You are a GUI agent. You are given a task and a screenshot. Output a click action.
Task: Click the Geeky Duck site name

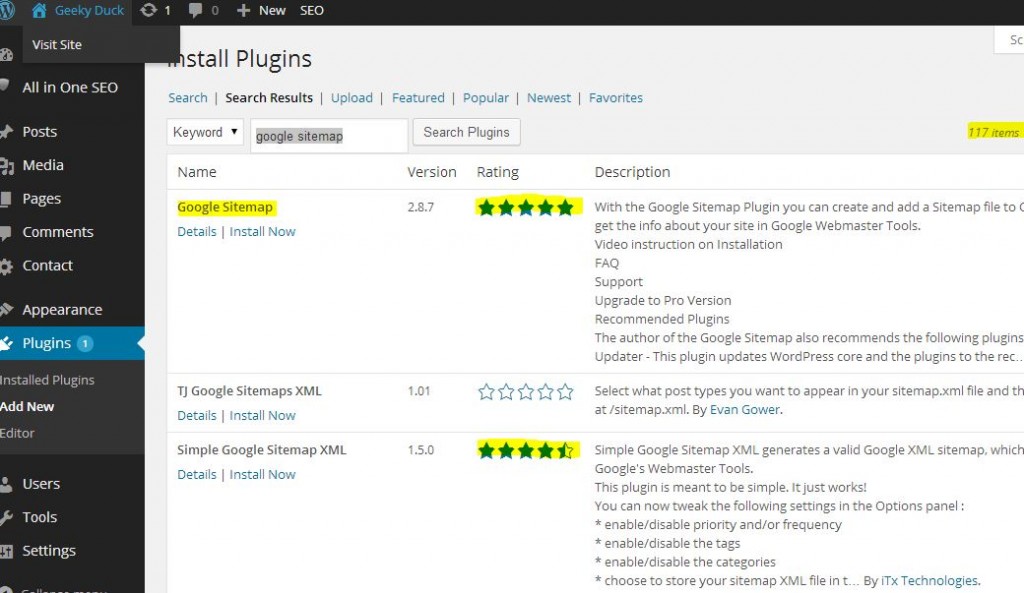coord(89,10)
